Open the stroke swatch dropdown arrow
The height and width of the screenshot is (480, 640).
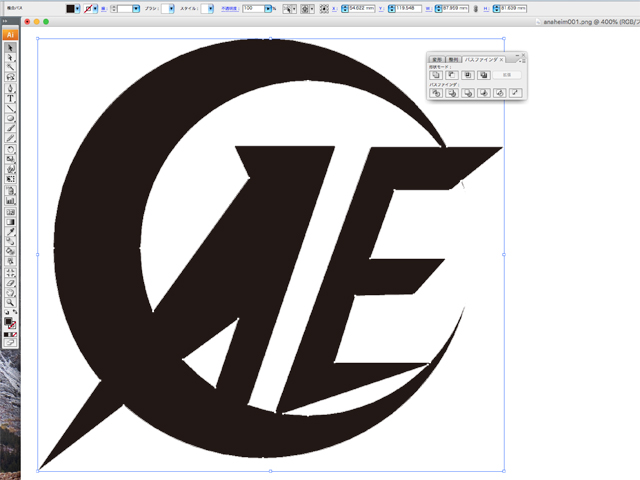96,9
